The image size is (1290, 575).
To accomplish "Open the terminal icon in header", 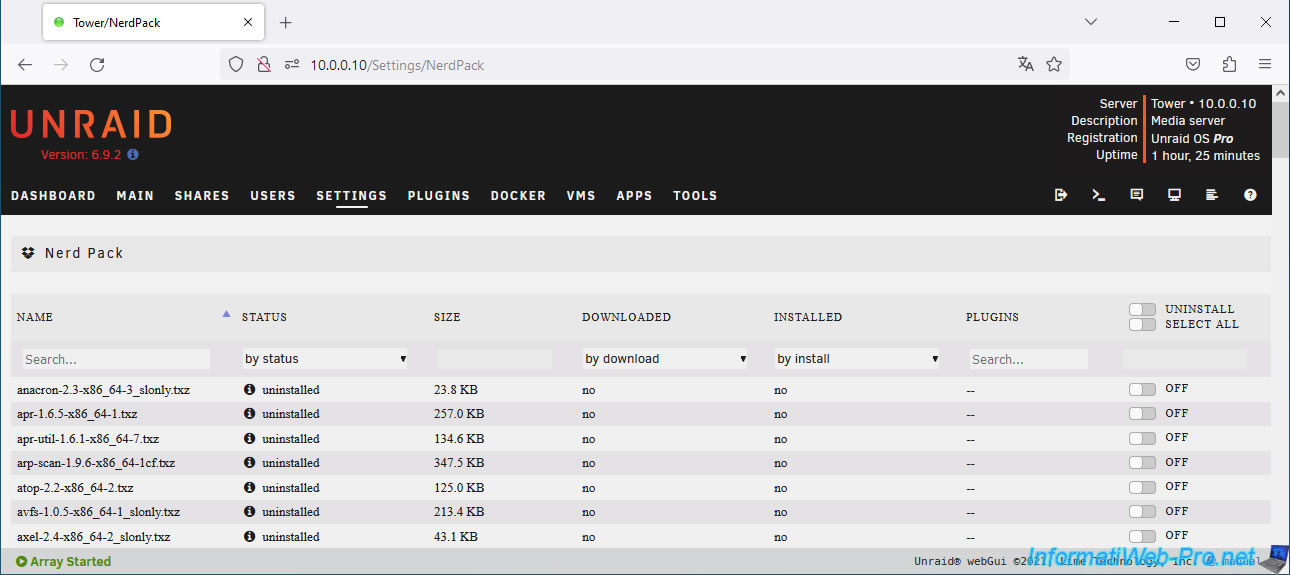I will [1099, 195].
